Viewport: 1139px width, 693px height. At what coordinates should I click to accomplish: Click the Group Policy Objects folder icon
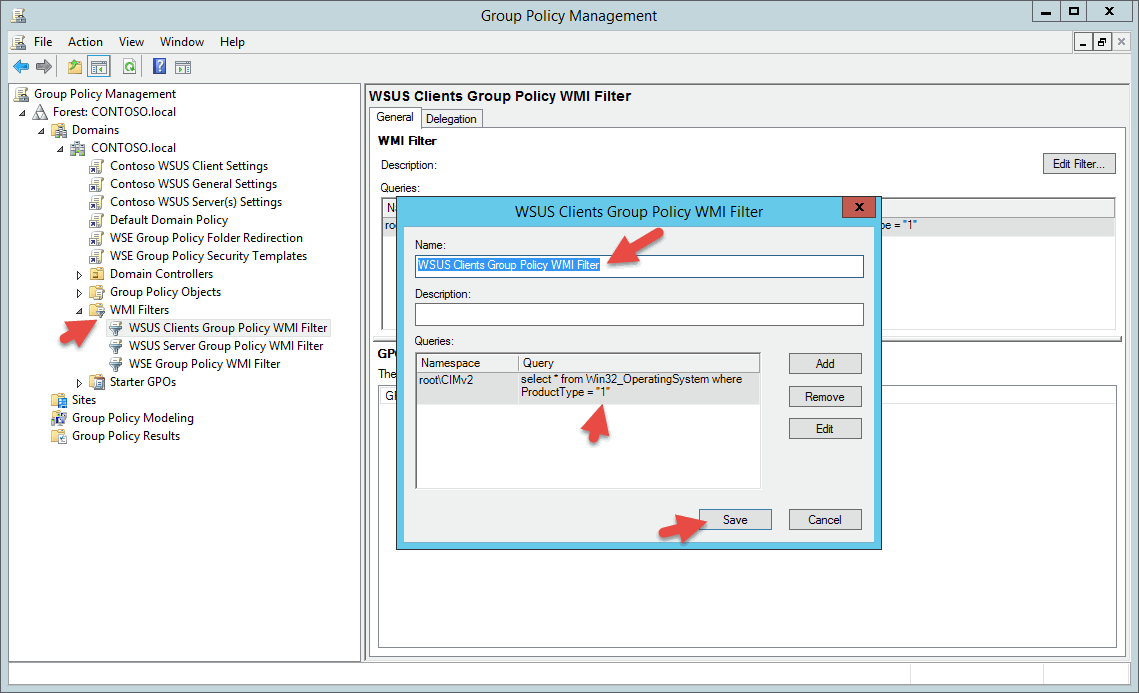pyautogui.click(x=97, y=292)
